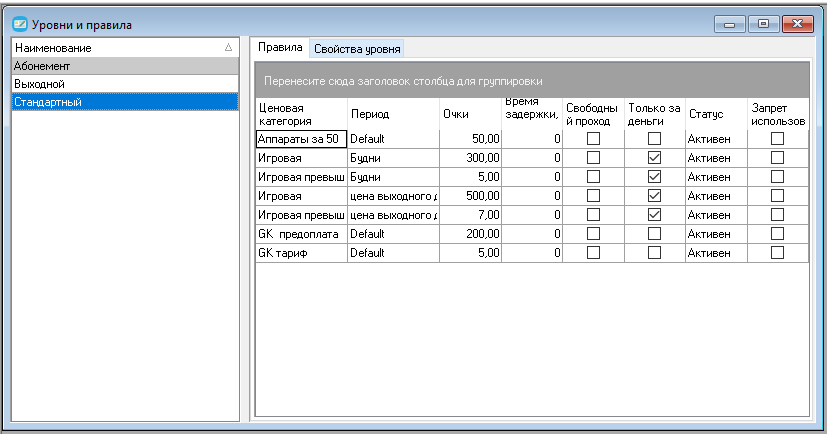Click the 300,00 points value

pos(470,158)
